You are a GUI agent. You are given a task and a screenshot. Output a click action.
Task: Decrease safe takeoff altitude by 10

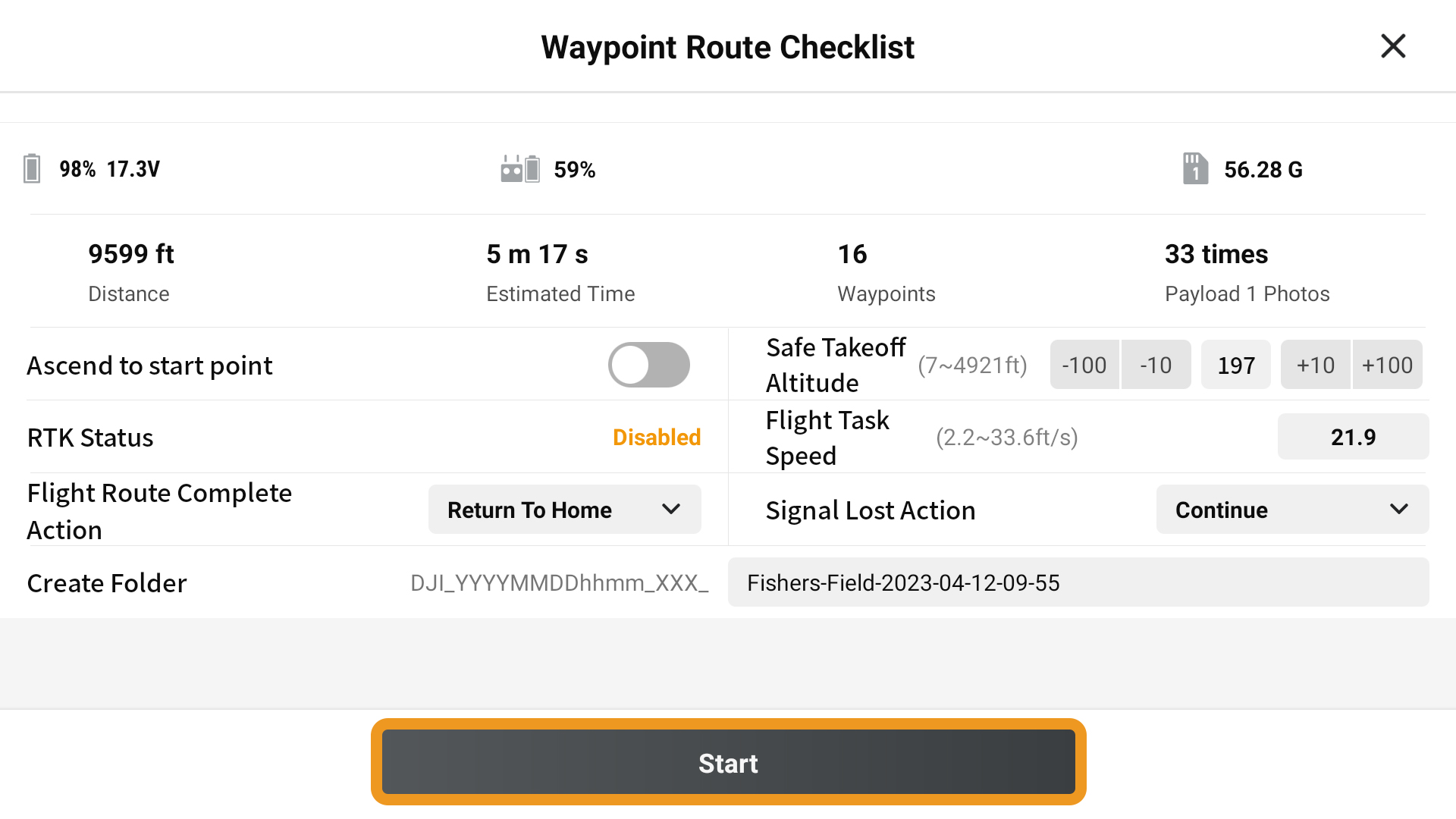[1156, 365]
